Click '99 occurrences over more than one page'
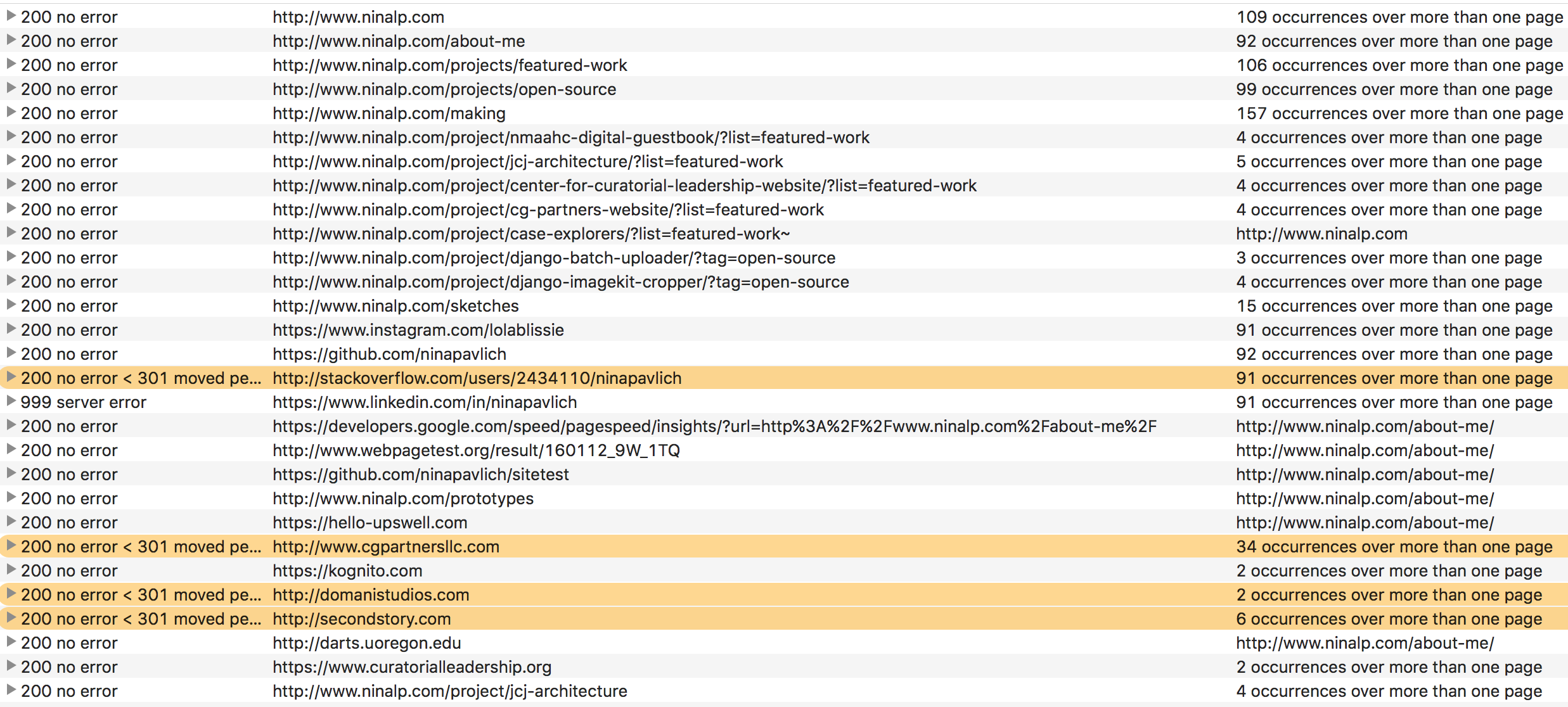 tap(1394, 89)
